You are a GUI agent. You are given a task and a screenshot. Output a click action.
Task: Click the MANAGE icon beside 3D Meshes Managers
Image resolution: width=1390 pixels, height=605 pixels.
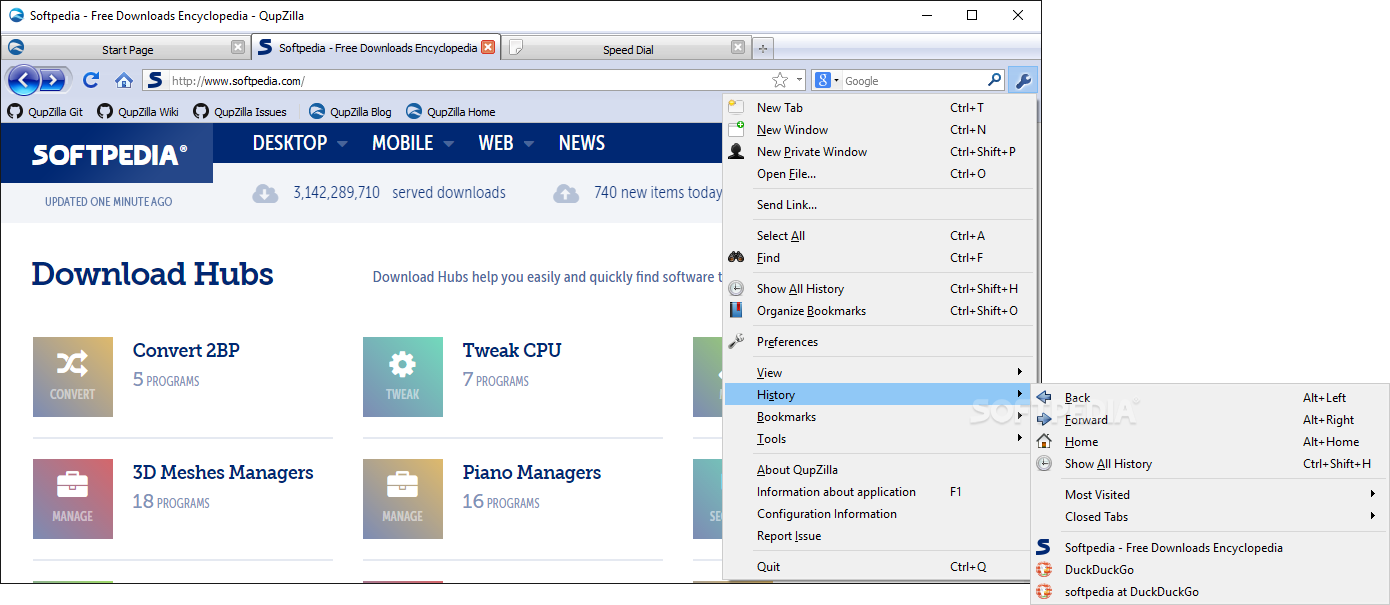point(73,499)
